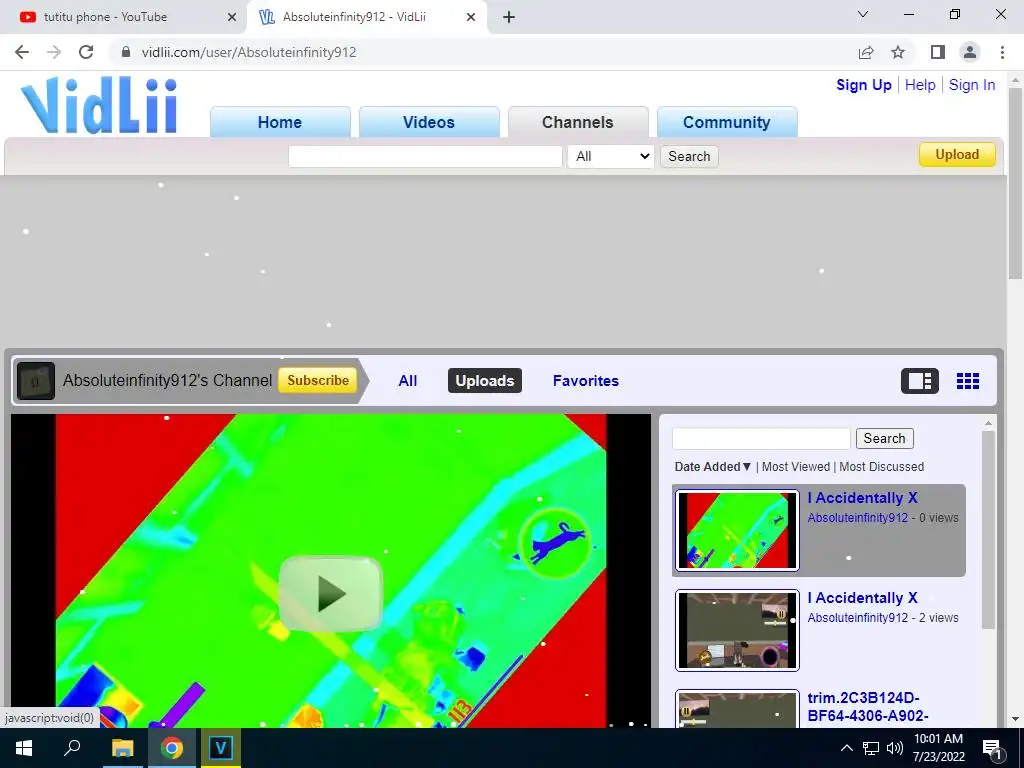Switch to the tutitu phone YouTube tab
This screenshot has width=1024, height=768.
(124, 17)
